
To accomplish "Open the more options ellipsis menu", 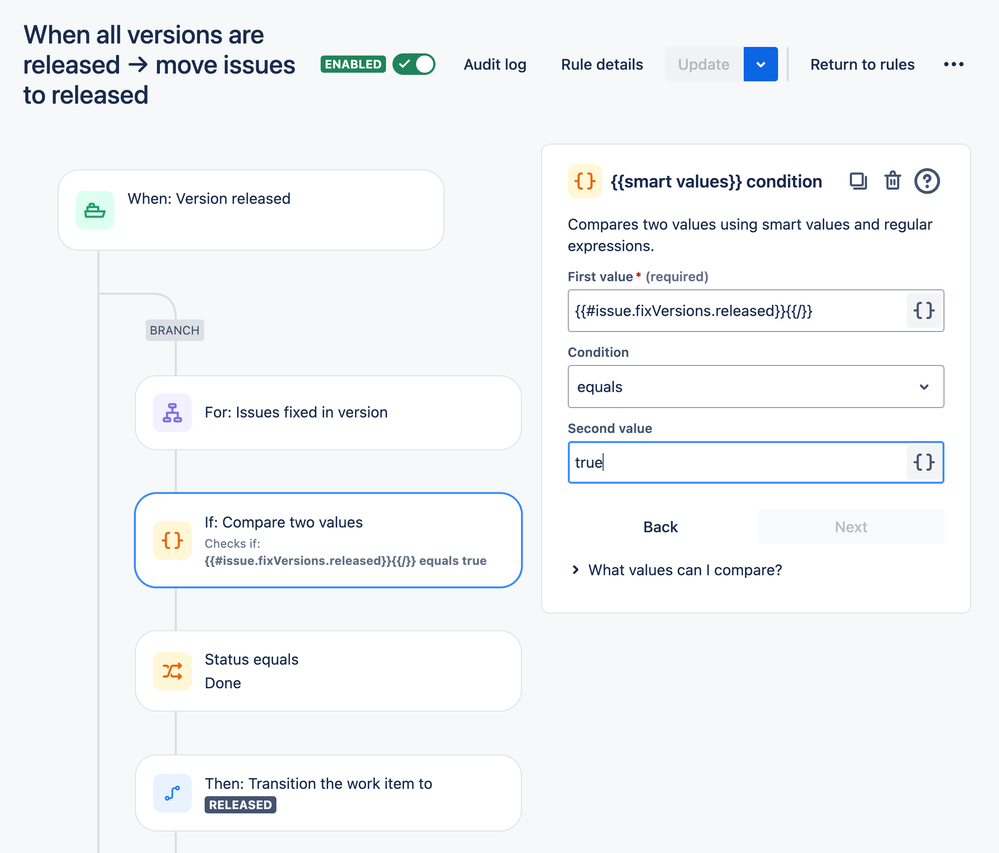I will click(954, 64).
